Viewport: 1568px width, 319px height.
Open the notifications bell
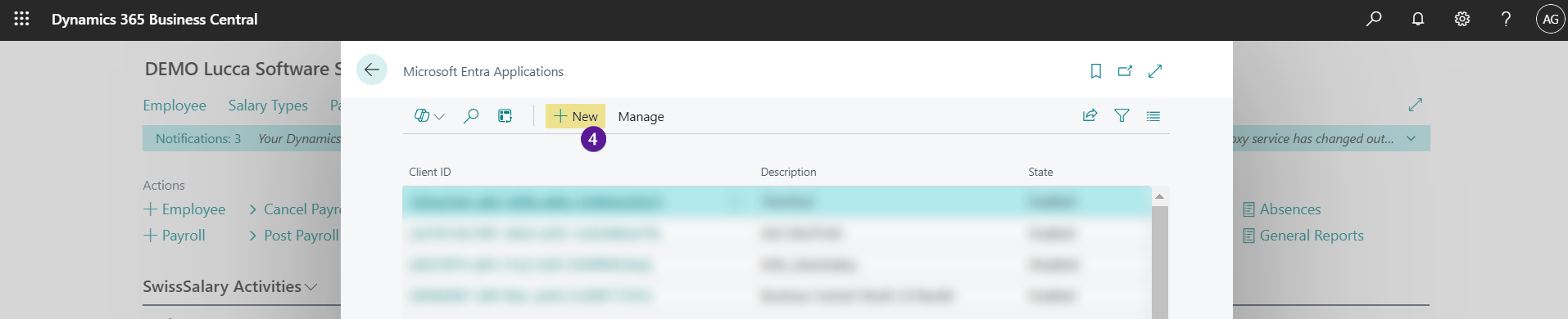[1418, 19]
